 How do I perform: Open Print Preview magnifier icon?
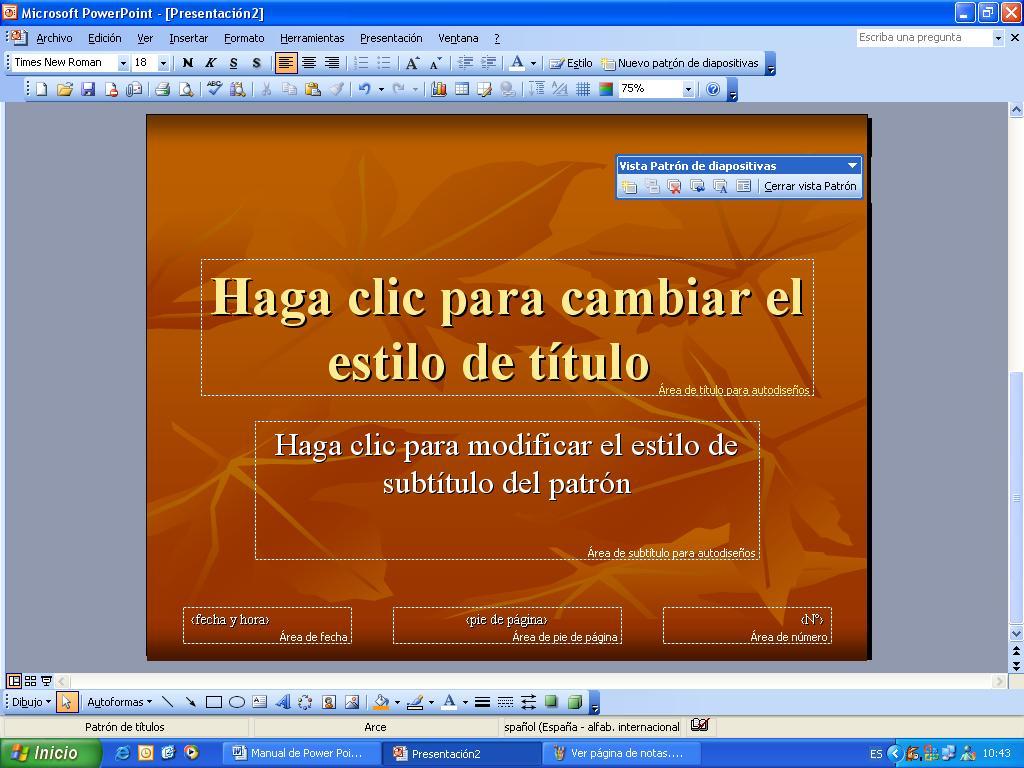coord(186,89)
